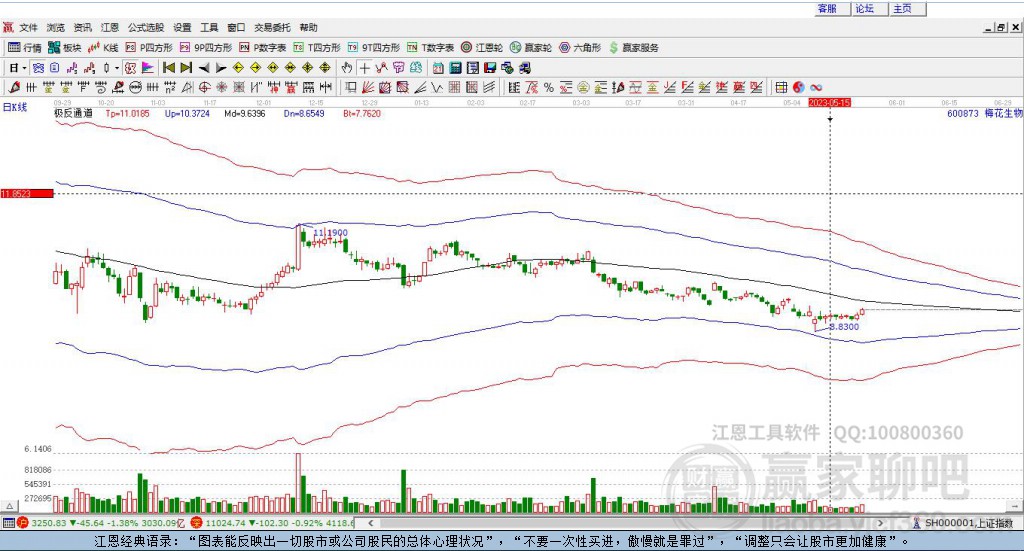Open the 资讯 menu
Image resolution: width=1024 pixels, height=551 pixels.
pyautogui.click(x=82, y=27)
